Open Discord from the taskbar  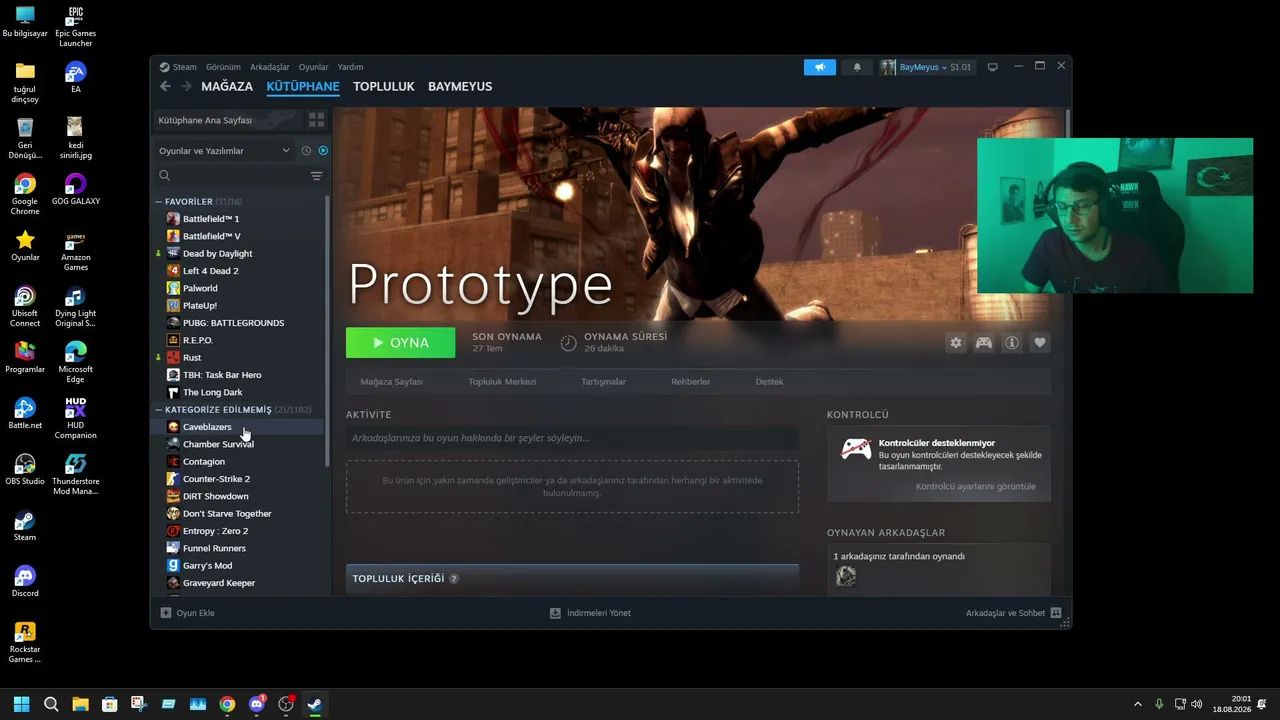point(257,704)
